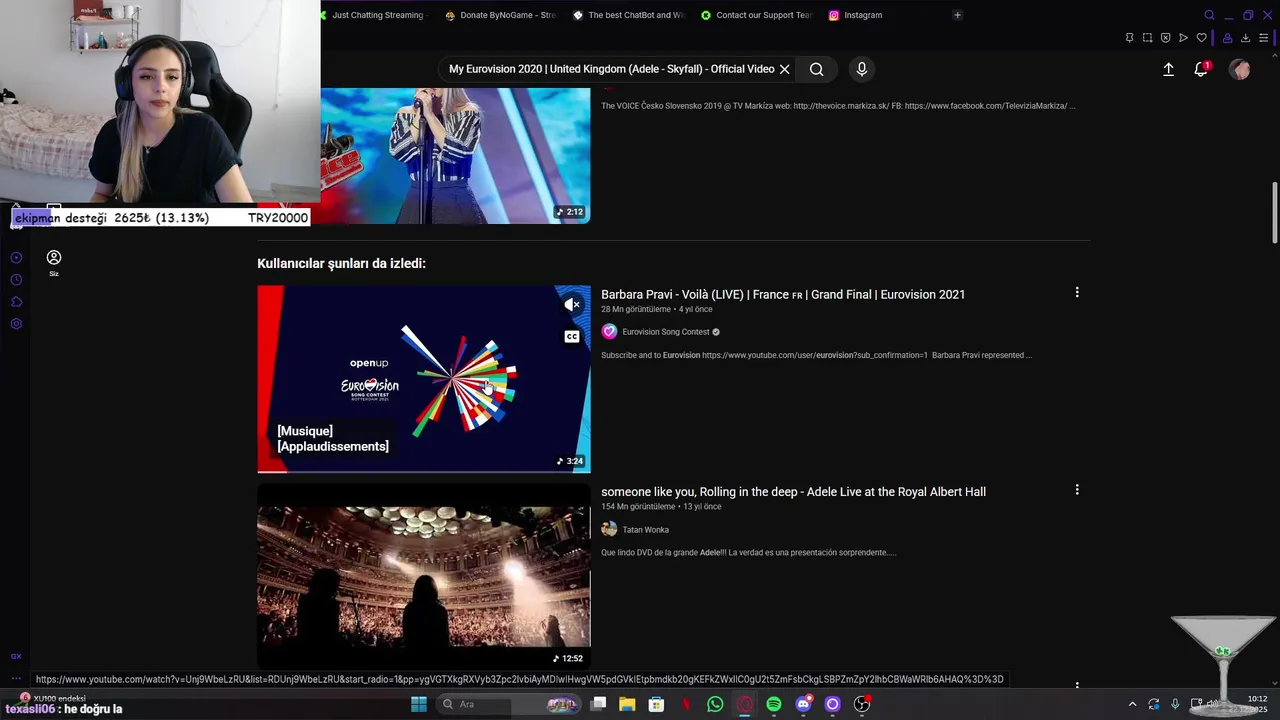Open more options for Barbara Pravi video
Viewport: 1280px width, 720px height.
[1077, 292]
